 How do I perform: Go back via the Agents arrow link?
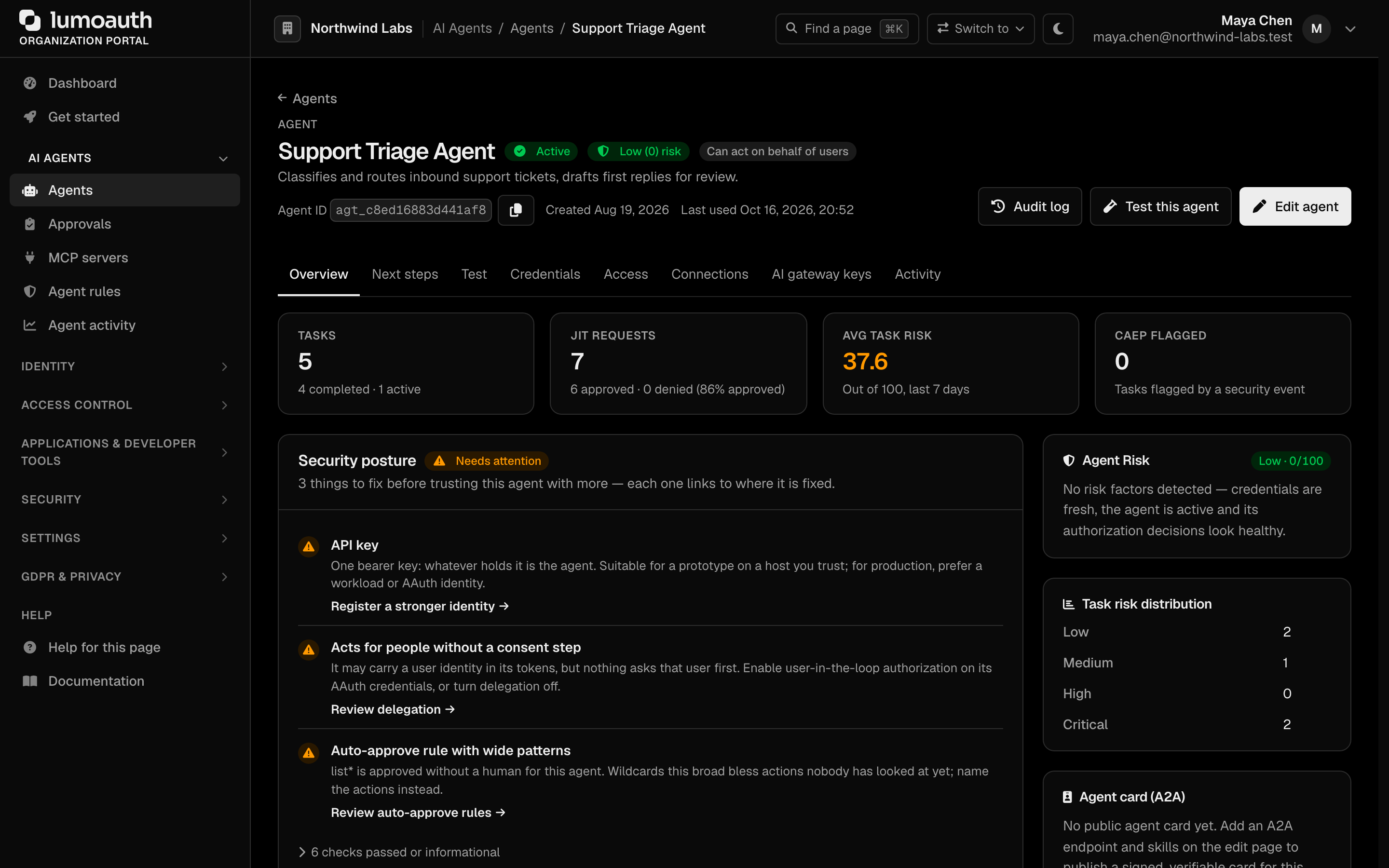307,98
